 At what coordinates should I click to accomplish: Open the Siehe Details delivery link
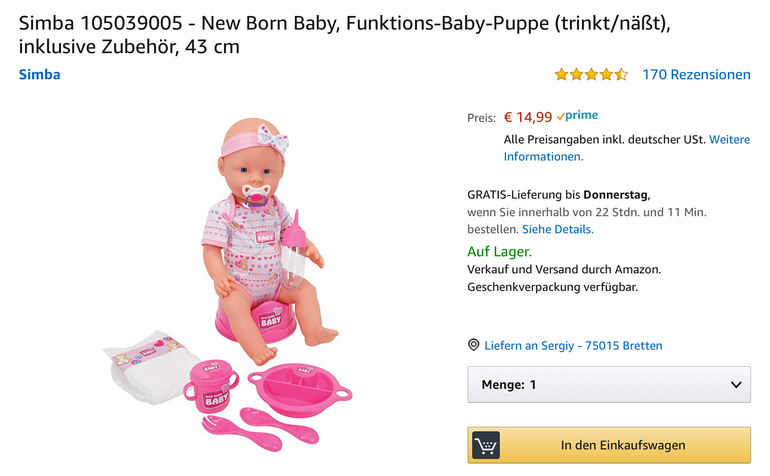click(x=558, y=229)
